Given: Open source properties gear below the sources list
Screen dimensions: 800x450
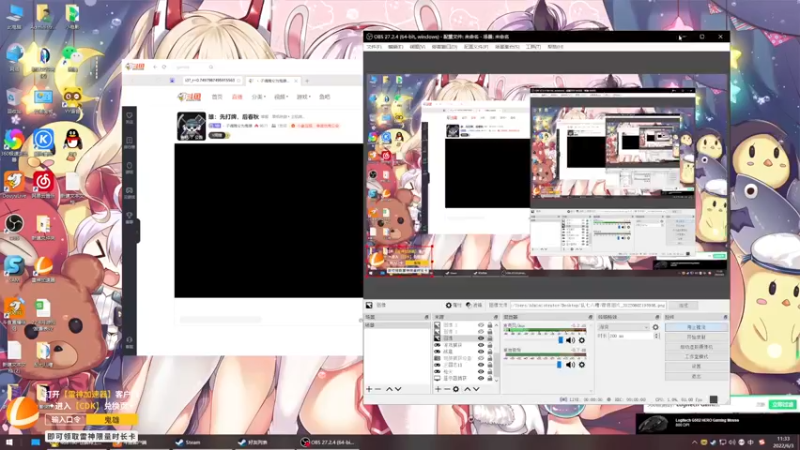Looking at the screenshot, I should coord(456,389).
